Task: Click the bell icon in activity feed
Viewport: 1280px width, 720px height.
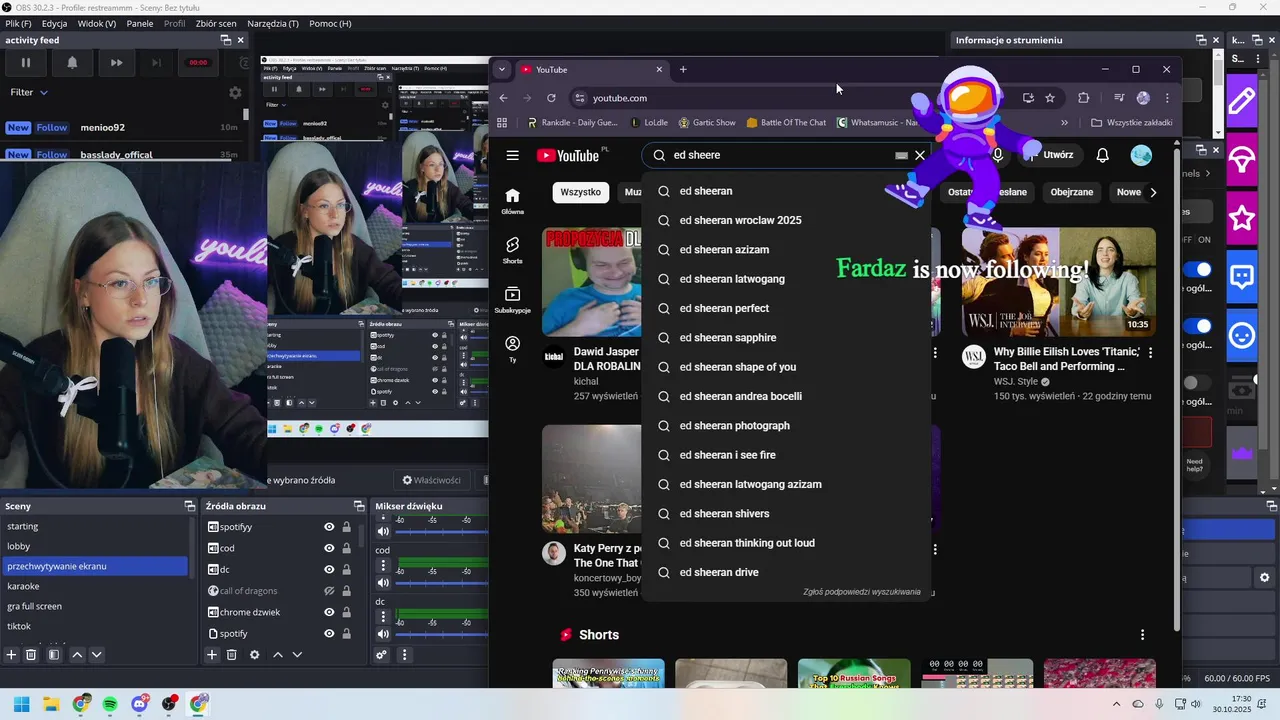Action: click(x=72, y=62)
